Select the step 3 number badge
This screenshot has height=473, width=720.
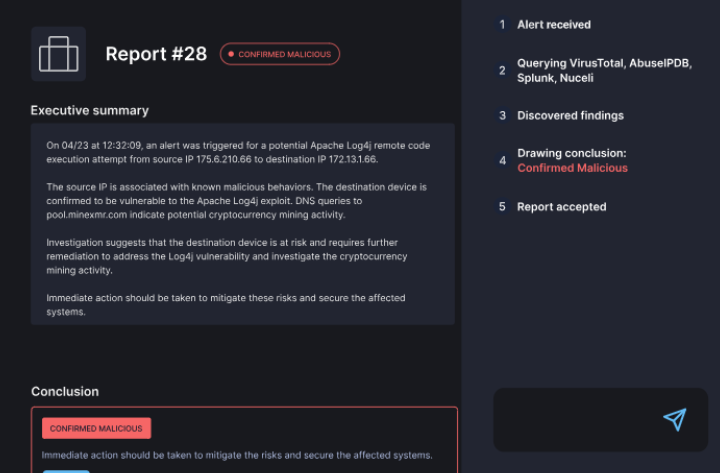tap(502, 115)
